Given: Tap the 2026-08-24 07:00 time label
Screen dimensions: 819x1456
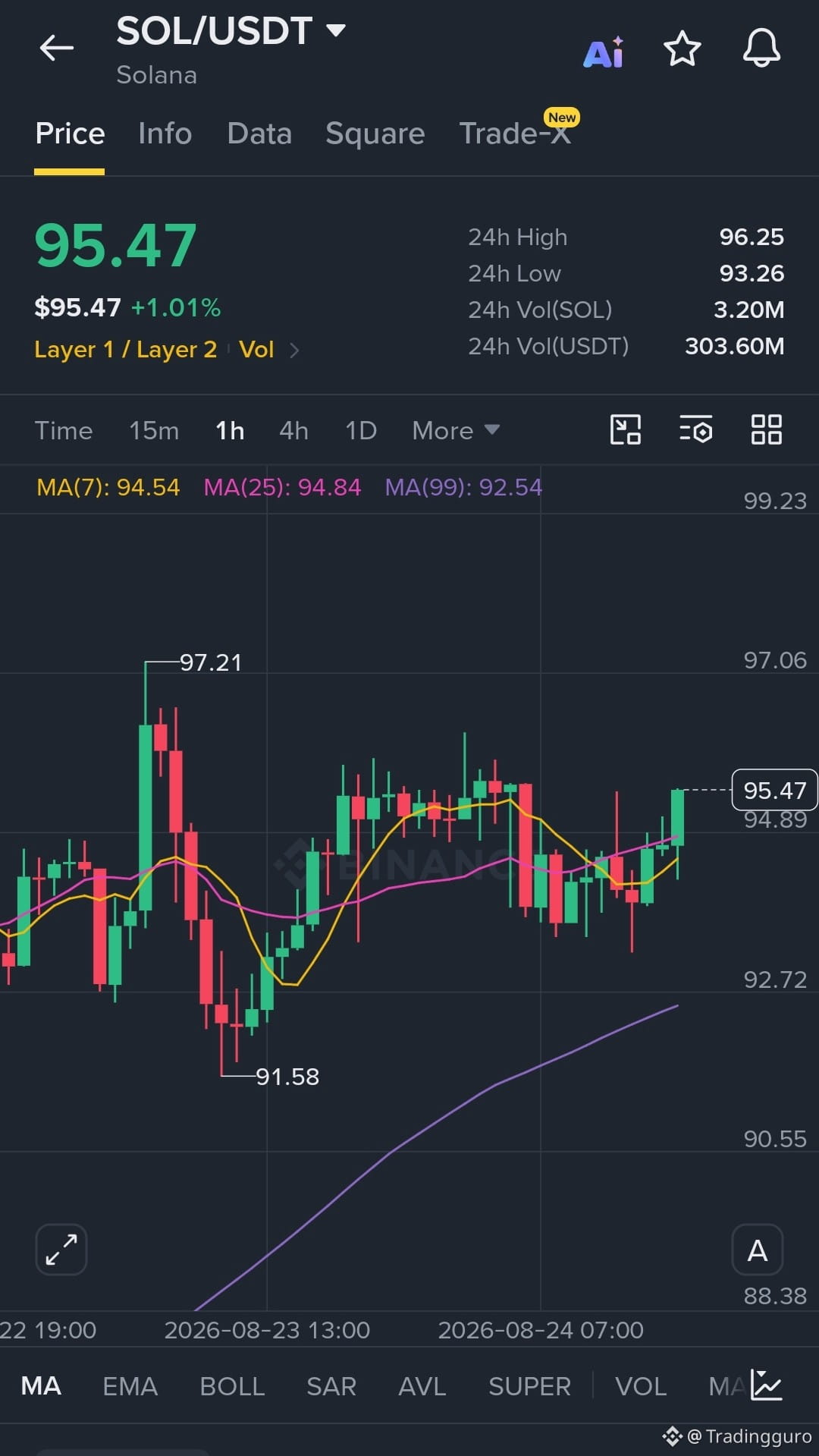Looking at the screenshot, I should [541, 1329].
